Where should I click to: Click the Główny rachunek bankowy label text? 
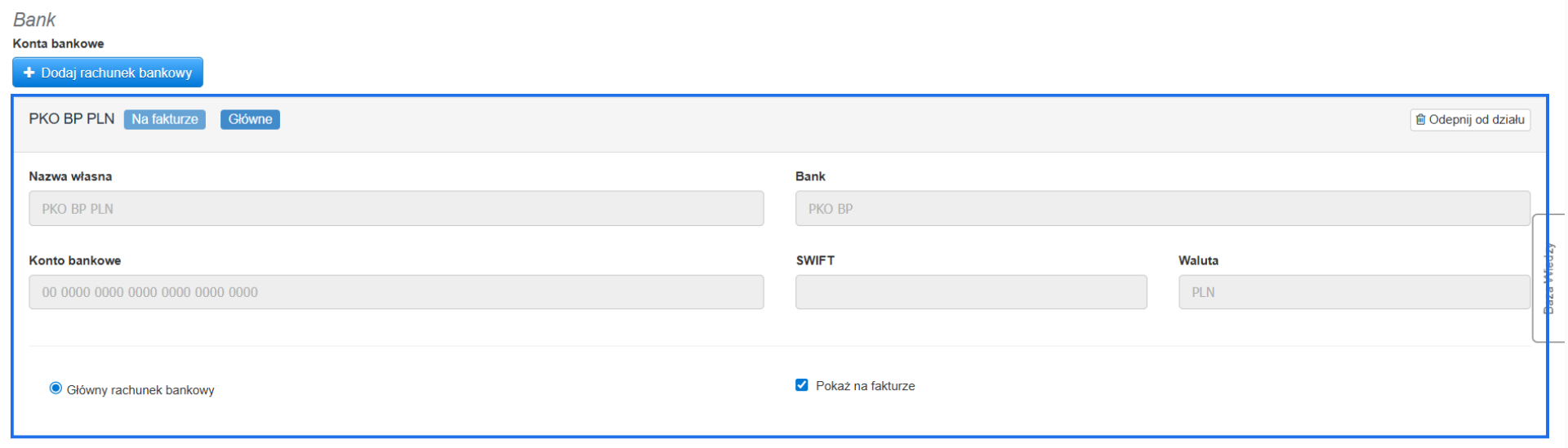pyautogui.click(x=140, y=390)
